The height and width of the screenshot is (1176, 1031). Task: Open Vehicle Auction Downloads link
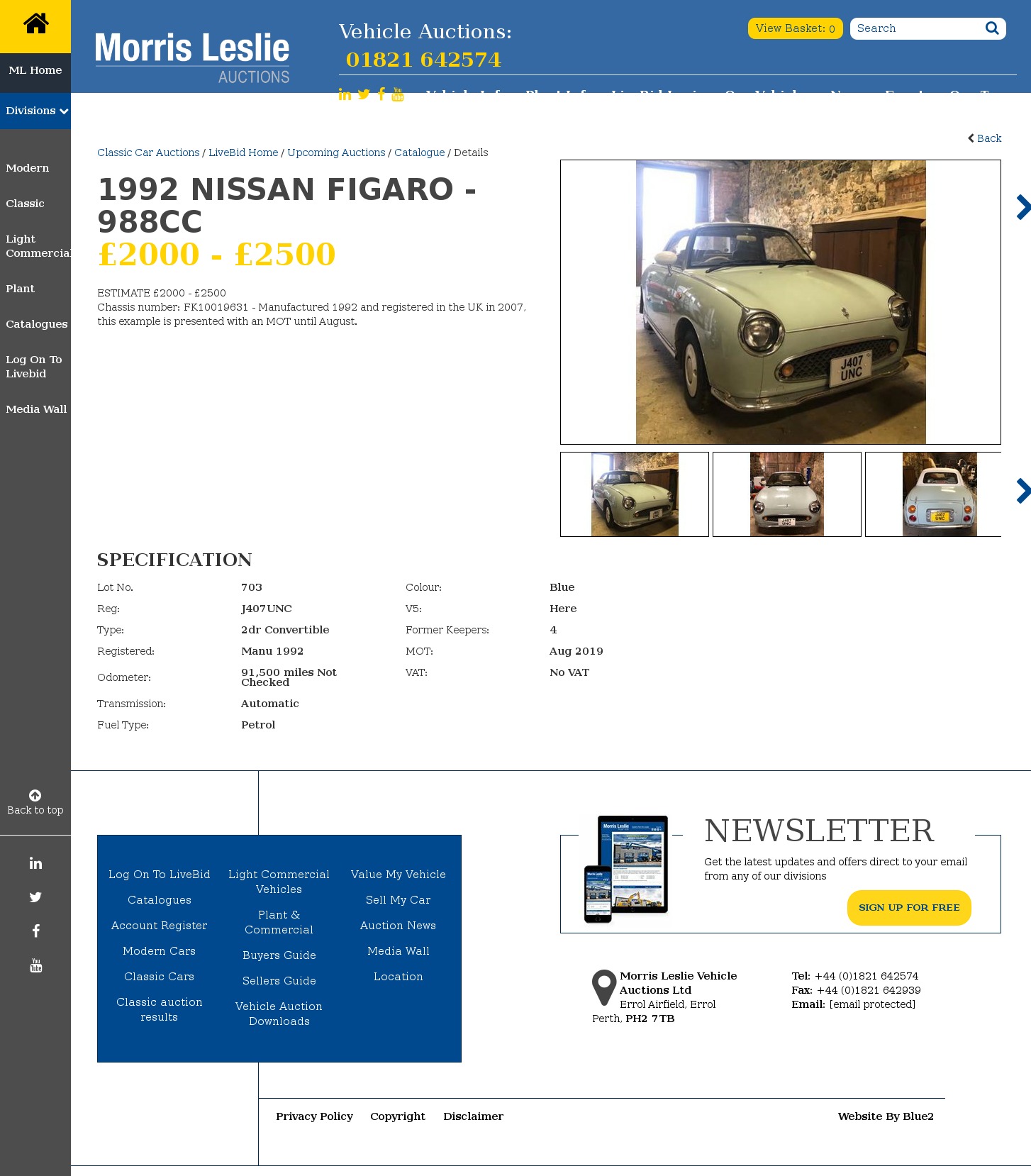tap(279, 1014)
